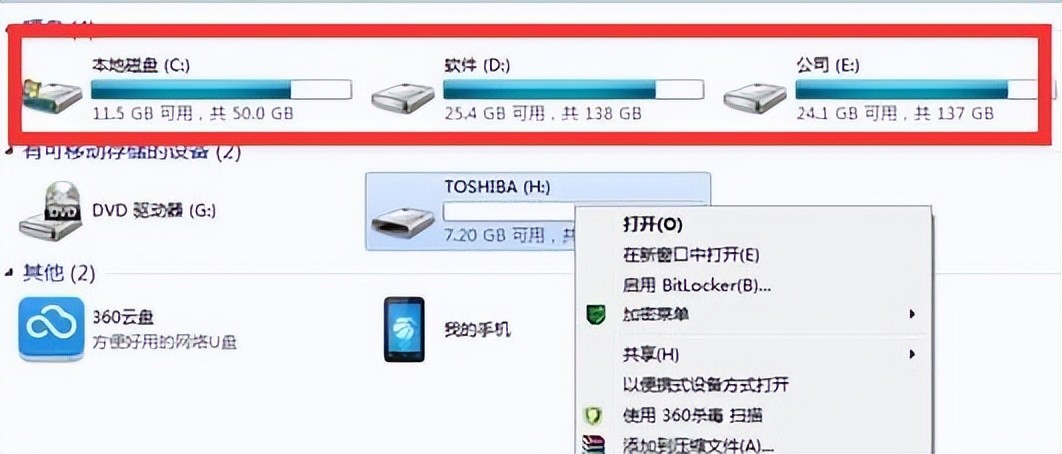
Task: Click the 其他 (2) group header text
Action: [60, 274]
